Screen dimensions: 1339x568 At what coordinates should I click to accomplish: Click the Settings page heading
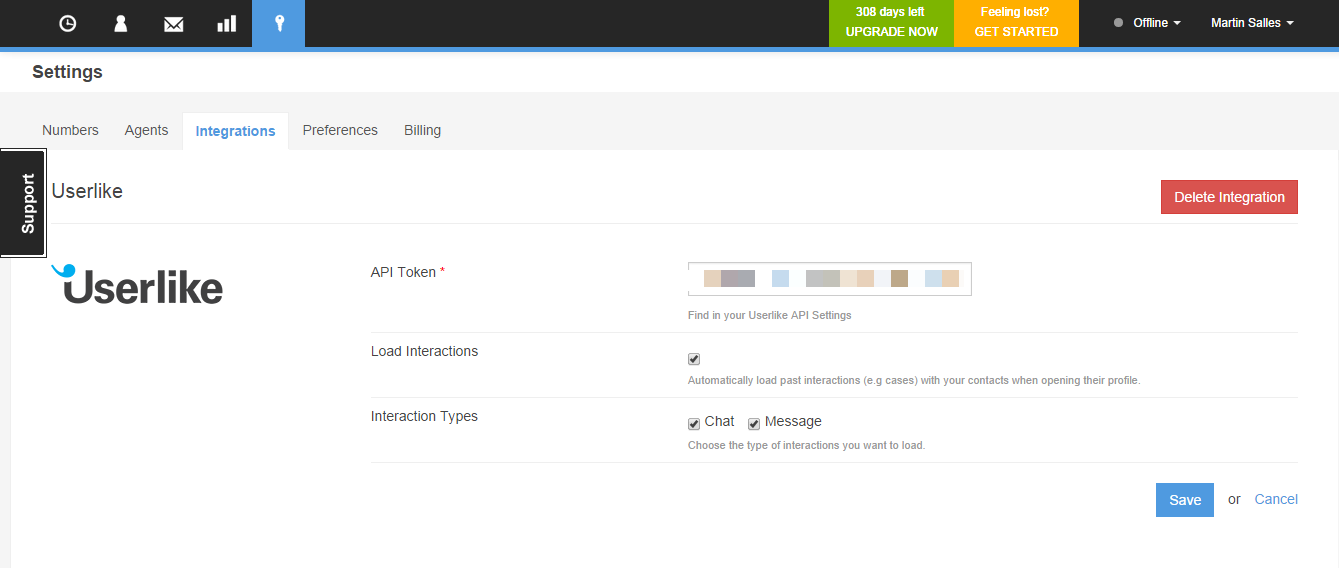(x=67, y=72)
